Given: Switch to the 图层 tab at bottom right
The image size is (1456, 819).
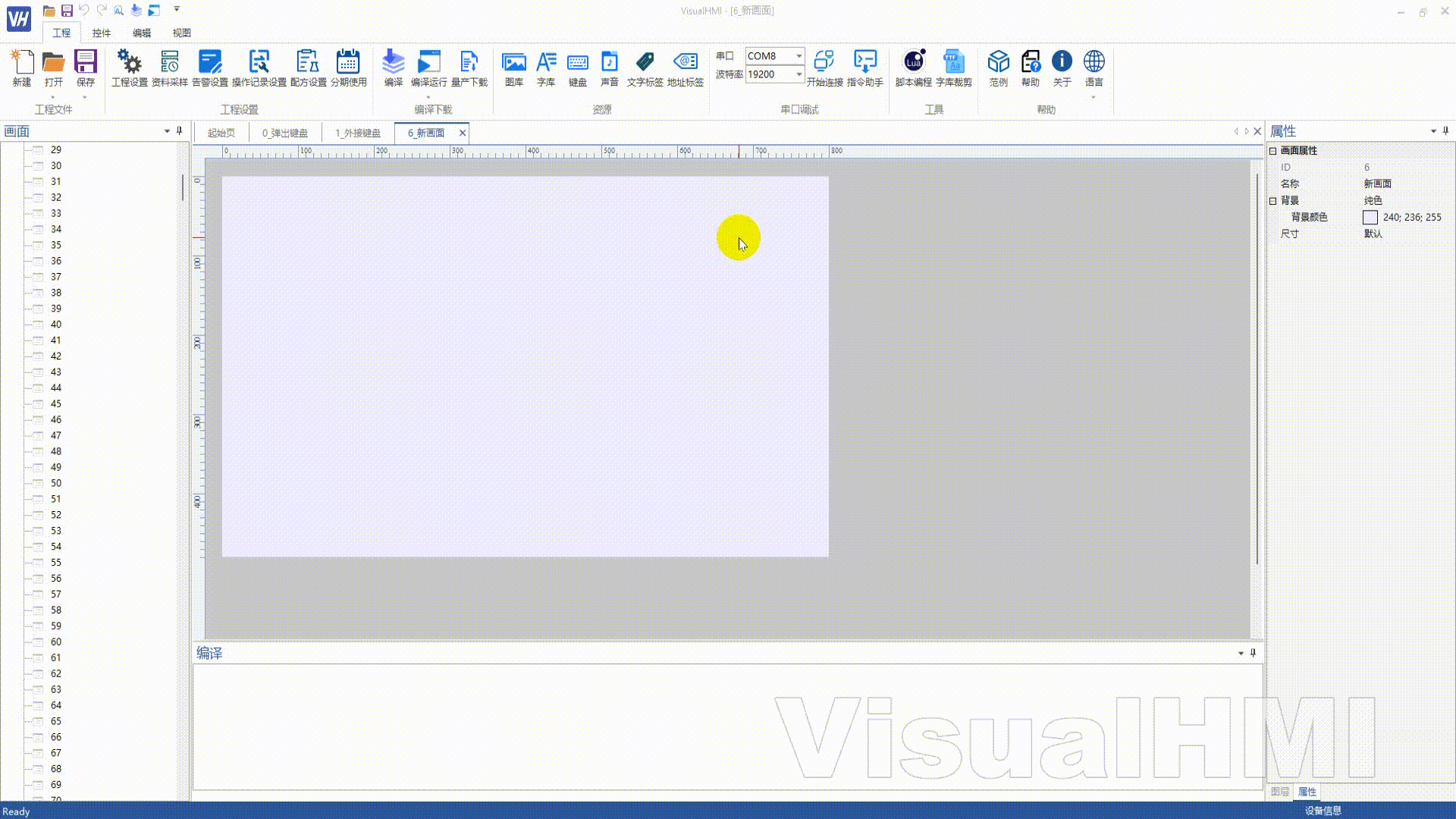Looking at the screenshot, I should tap(1280, 792).
